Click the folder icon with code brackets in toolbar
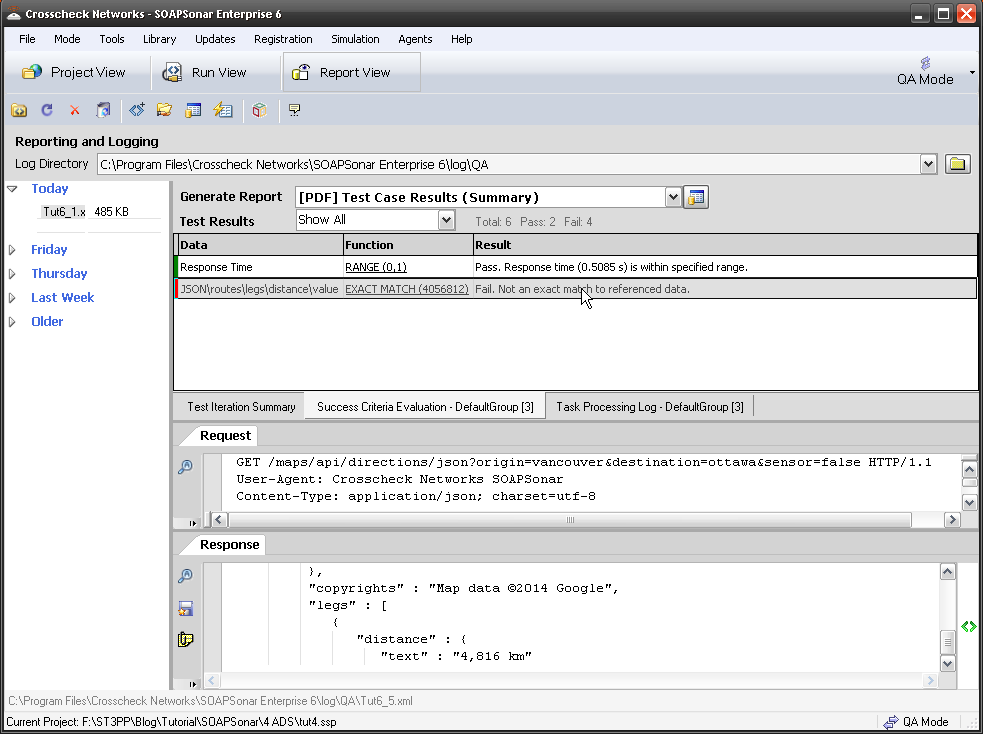 [x=19, y=110]
